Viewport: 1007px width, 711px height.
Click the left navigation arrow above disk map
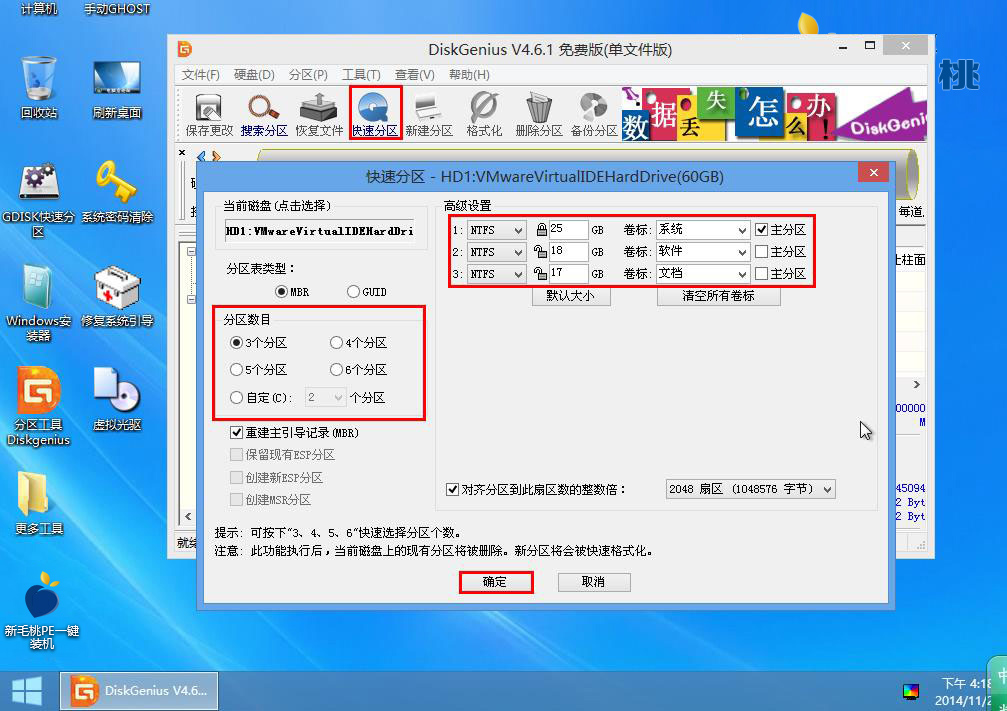click(x=201, y=156)
